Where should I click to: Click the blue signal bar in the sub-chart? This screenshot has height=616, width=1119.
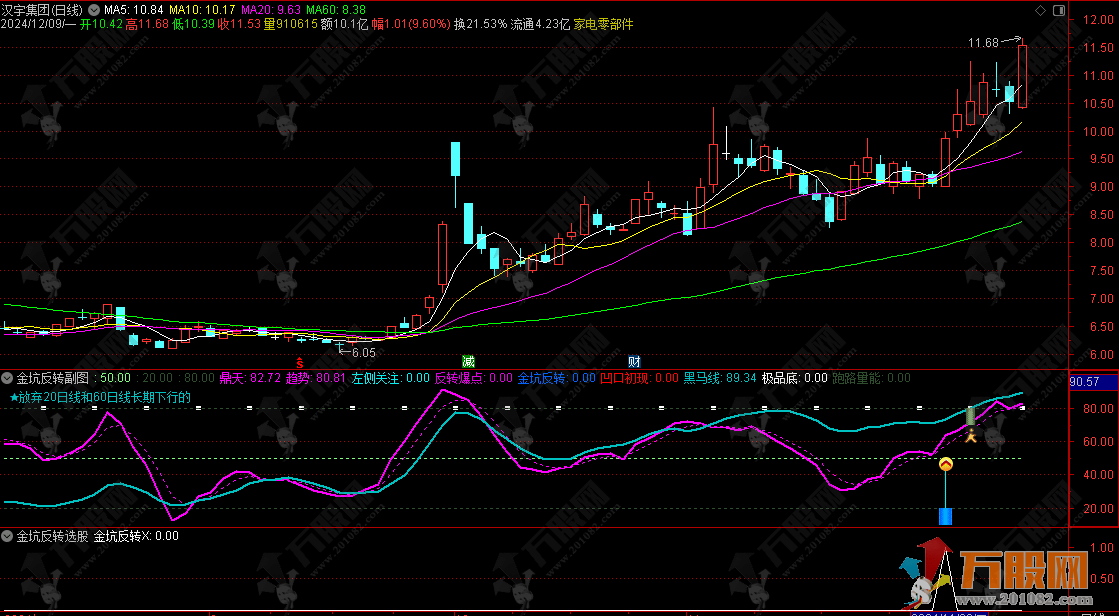[946, 516]
